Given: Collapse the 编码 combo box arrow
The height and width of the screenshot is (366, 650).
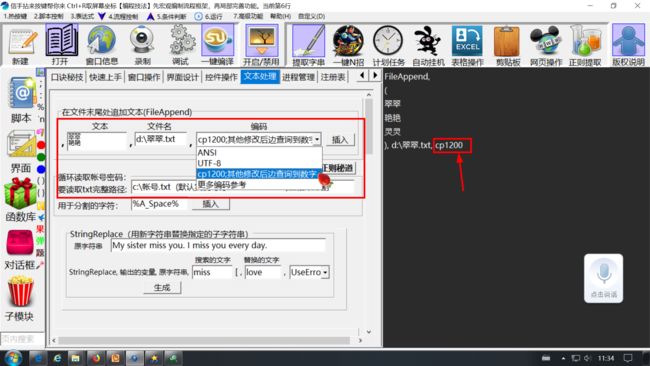Looking at the screenshot, I should (317, 140).
